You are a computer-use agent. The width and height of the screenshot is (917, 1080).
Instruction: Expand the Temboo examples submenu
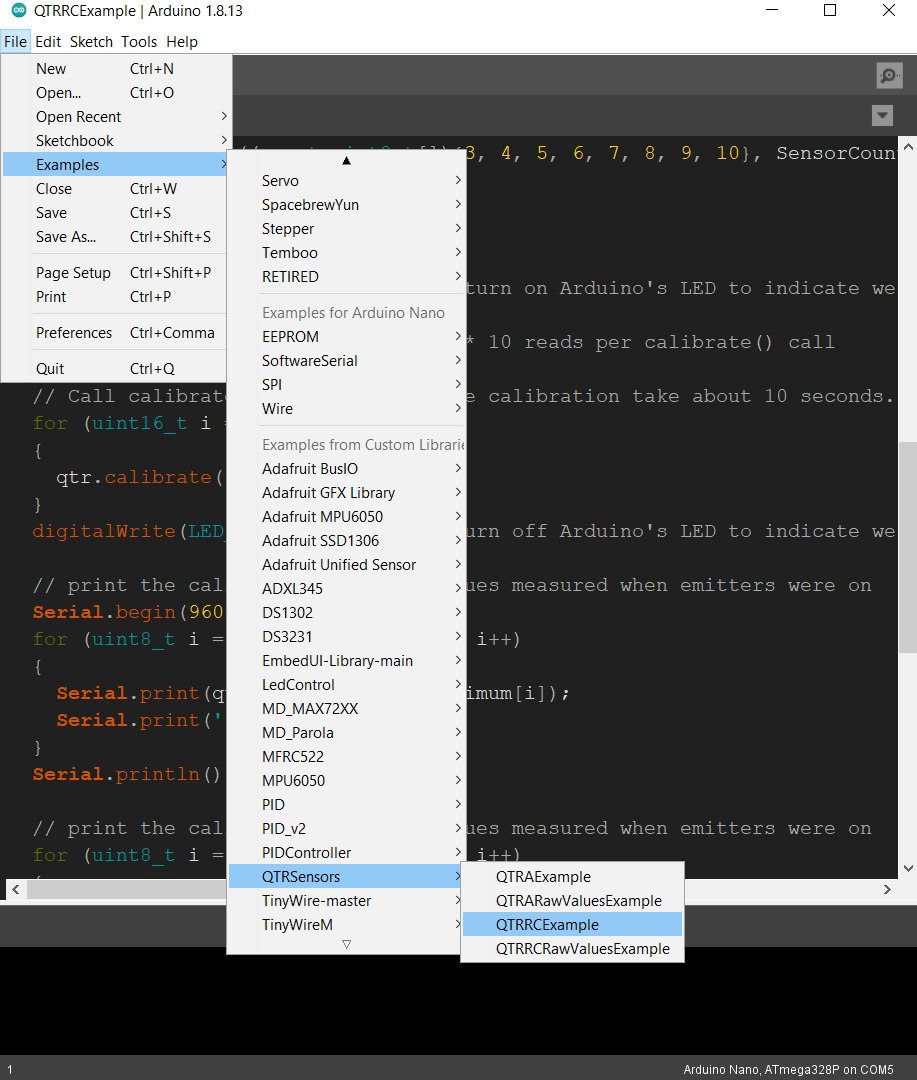(x=347, y=253)
